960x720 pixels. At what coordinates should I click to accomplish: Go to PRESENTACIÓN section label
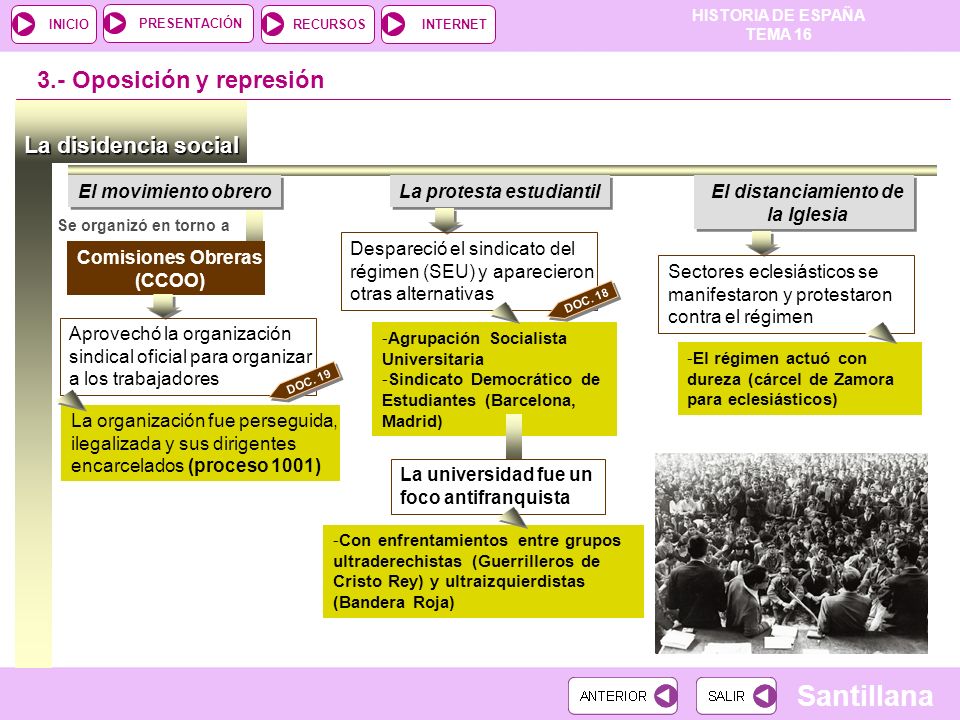[x=190, y=23]
